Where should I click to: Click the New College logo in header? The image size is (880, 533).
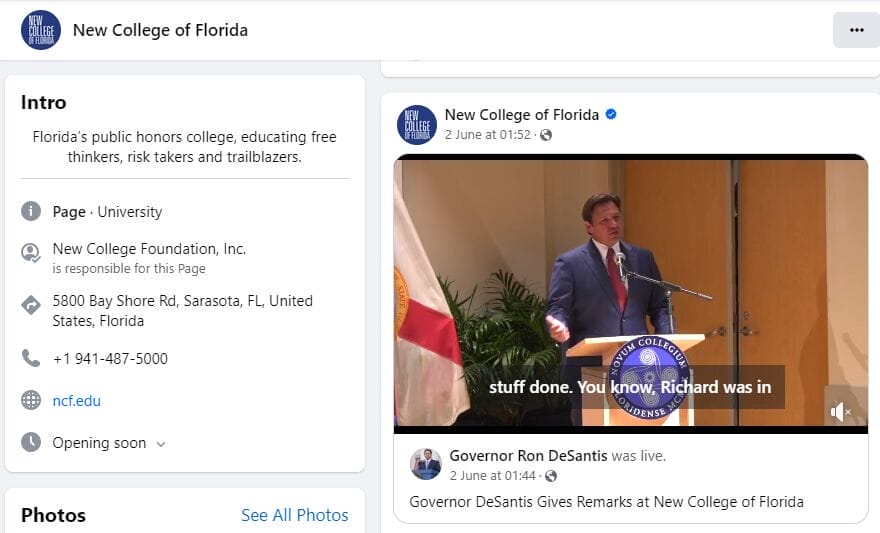coord(41,30)
